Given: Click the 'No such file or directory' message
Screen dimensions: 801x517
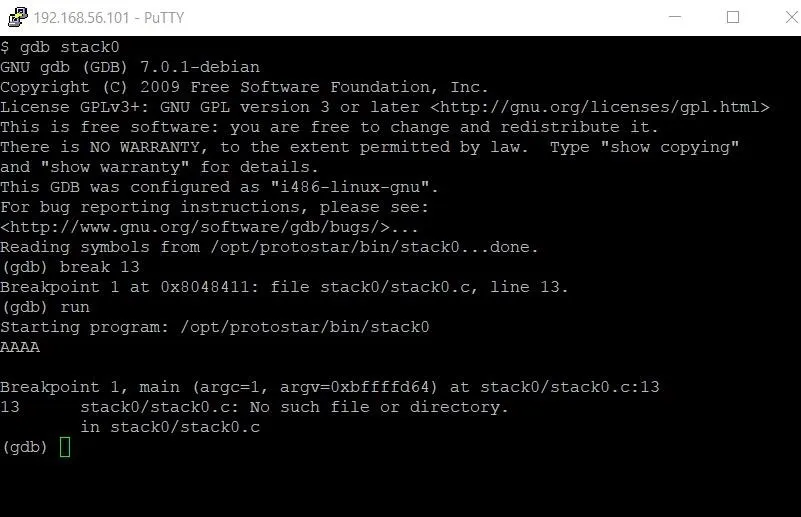Looking at the screenshot, I should tap(378, 407).
